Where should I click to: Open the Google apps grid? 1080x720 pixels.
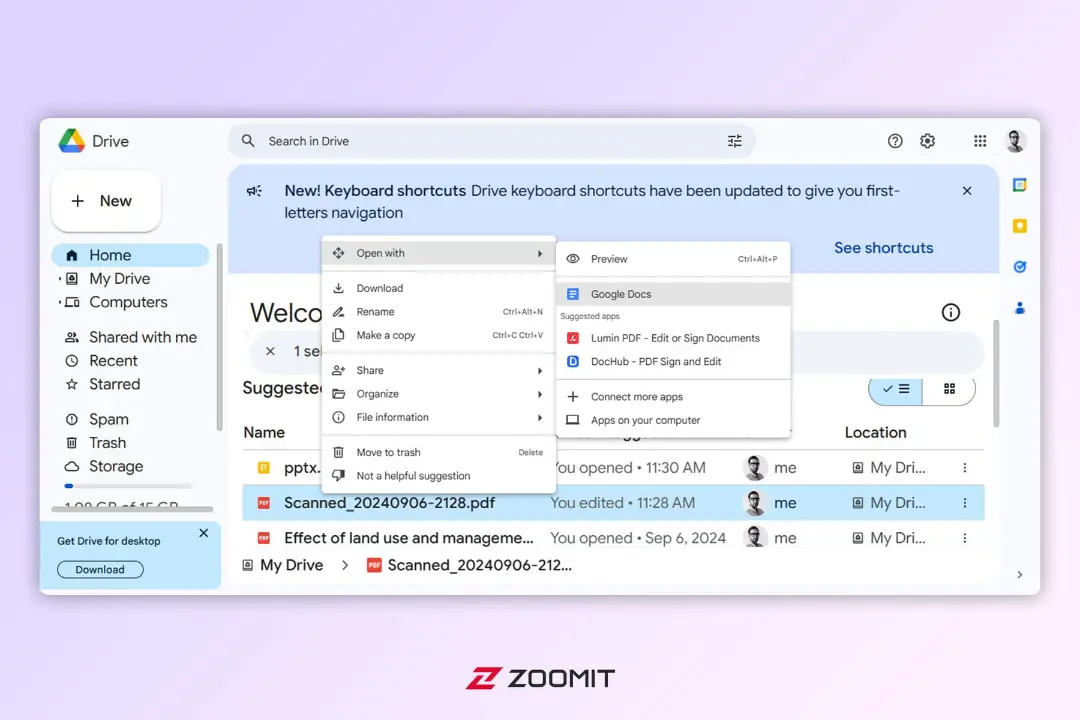pos(980,141)
